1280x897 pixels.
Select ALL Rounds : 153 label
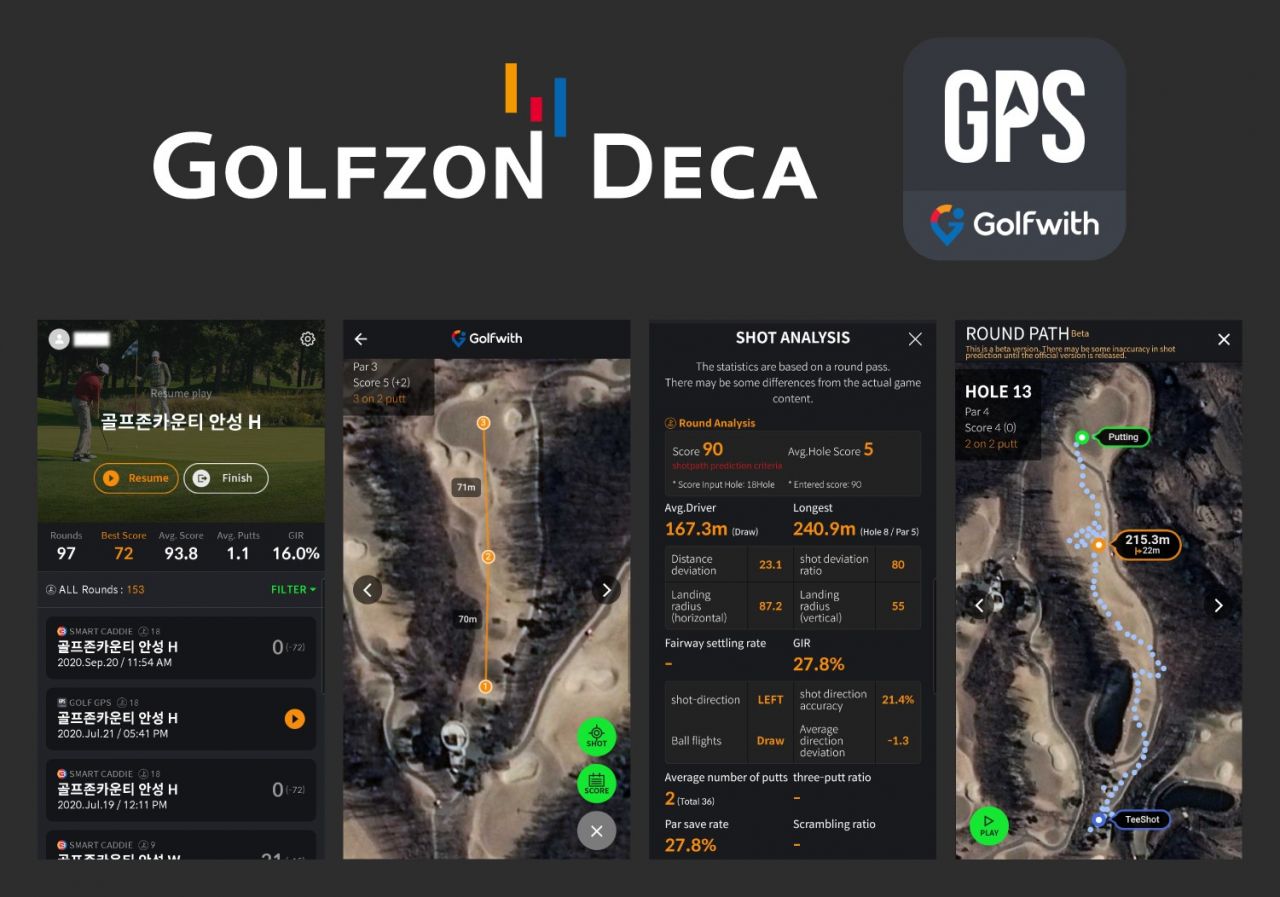coord(95,590)
